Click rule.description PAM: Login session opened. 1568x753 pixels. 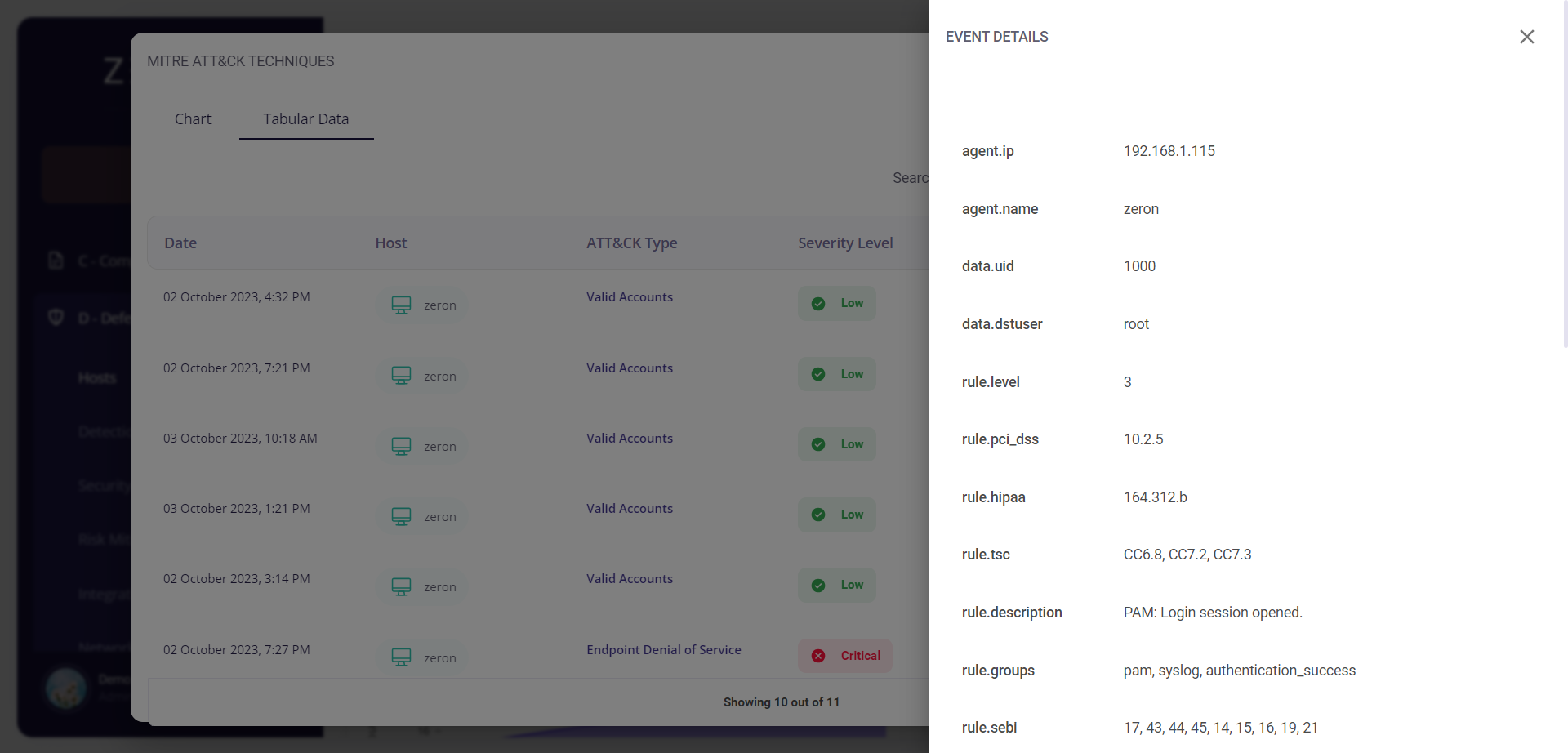pyautogui.click(x=1213, y=613)
